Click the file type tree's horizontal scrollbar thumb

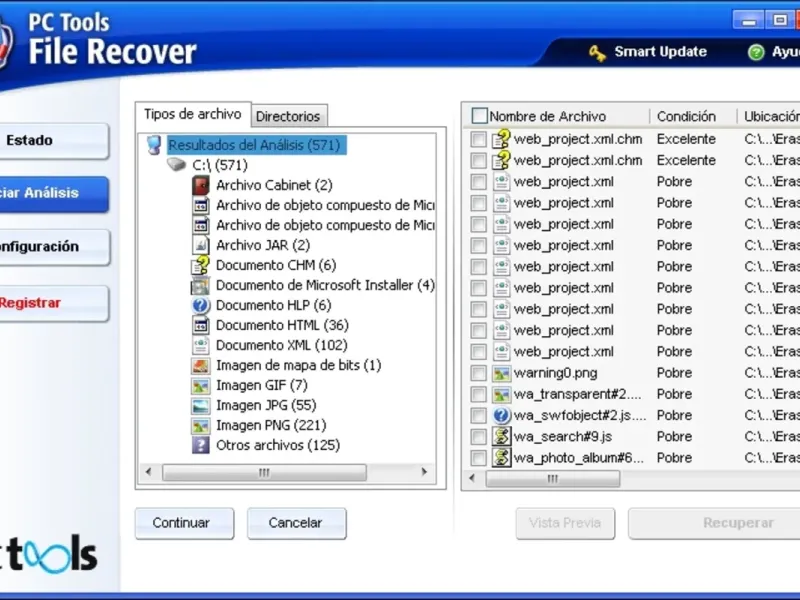tap(264, 472)
